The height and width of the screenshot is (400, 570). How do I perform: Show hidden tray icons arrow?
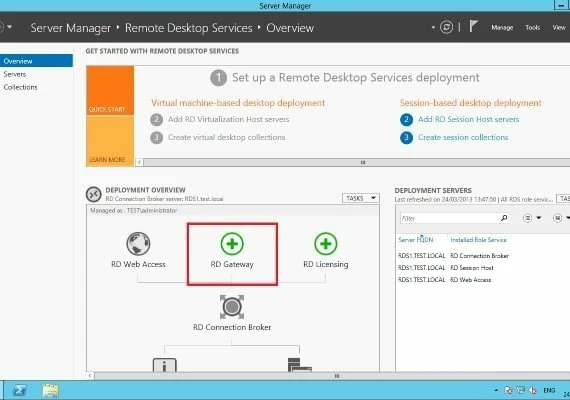[x=496, y=390]
